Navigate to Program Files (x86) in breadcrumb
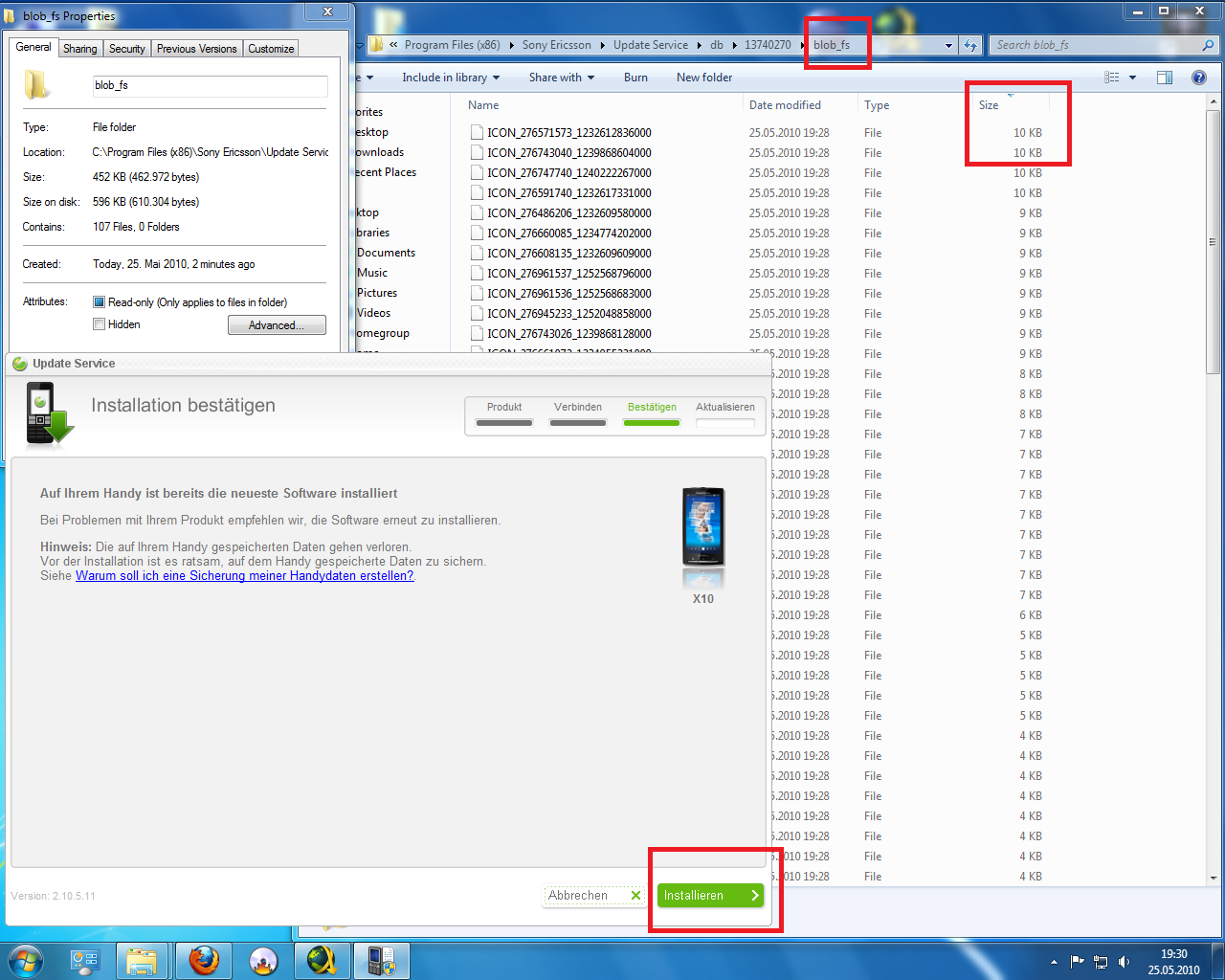 pyautogui.click(x=453, y=45)
